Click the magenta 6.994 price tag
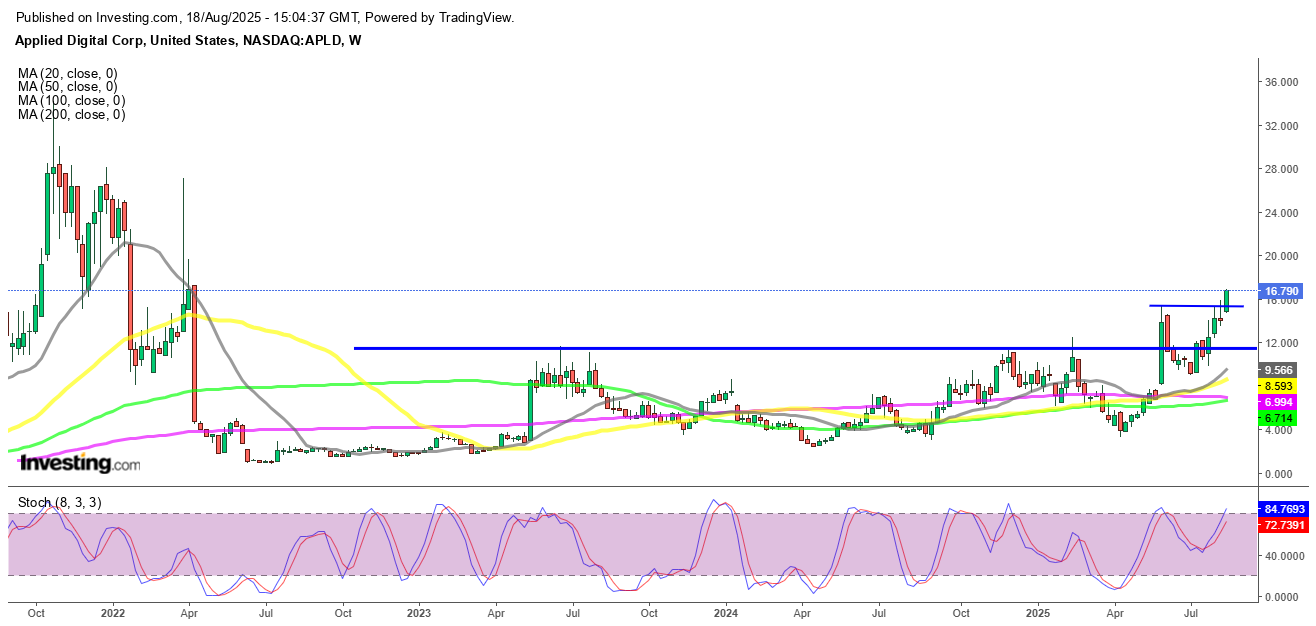The width and height of the screenshot is (1316, 626). click(x=1281, y=400)
